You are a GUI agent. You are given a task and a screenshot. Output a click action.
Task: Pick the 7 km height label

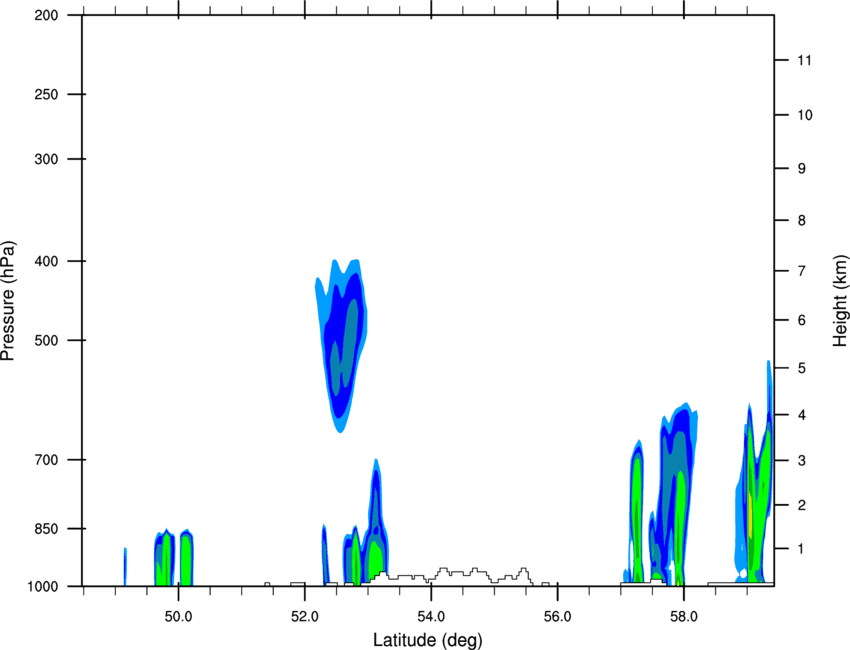pyautogui.click(x=802, y=271)
